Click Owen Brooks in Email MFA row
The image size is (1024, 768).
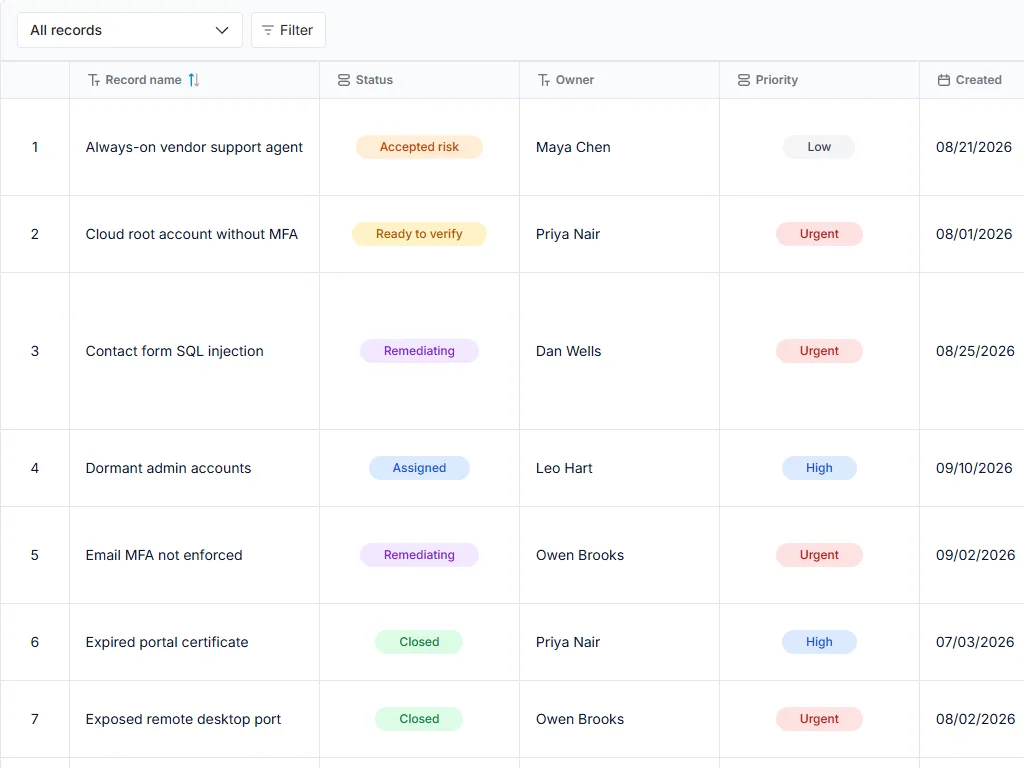click(580, 554)
